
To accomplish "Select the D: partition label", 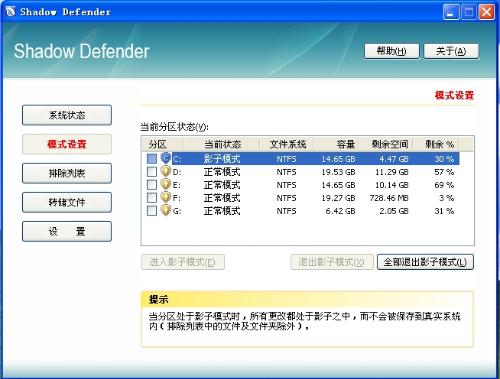I will tap(177, 172).
